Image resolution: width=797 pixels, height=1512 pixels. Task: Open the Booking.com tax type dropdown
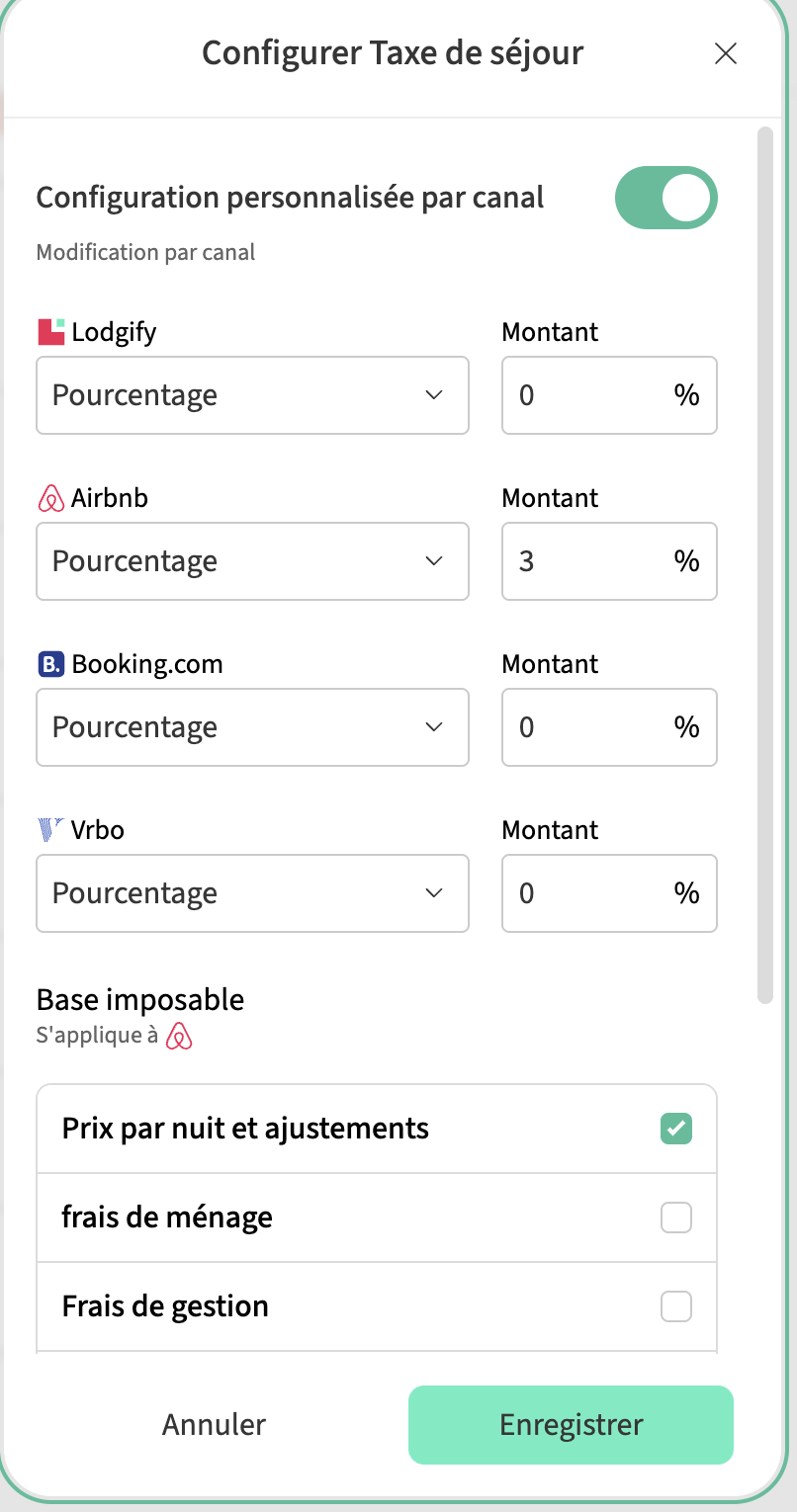click(x=252, y=727)
